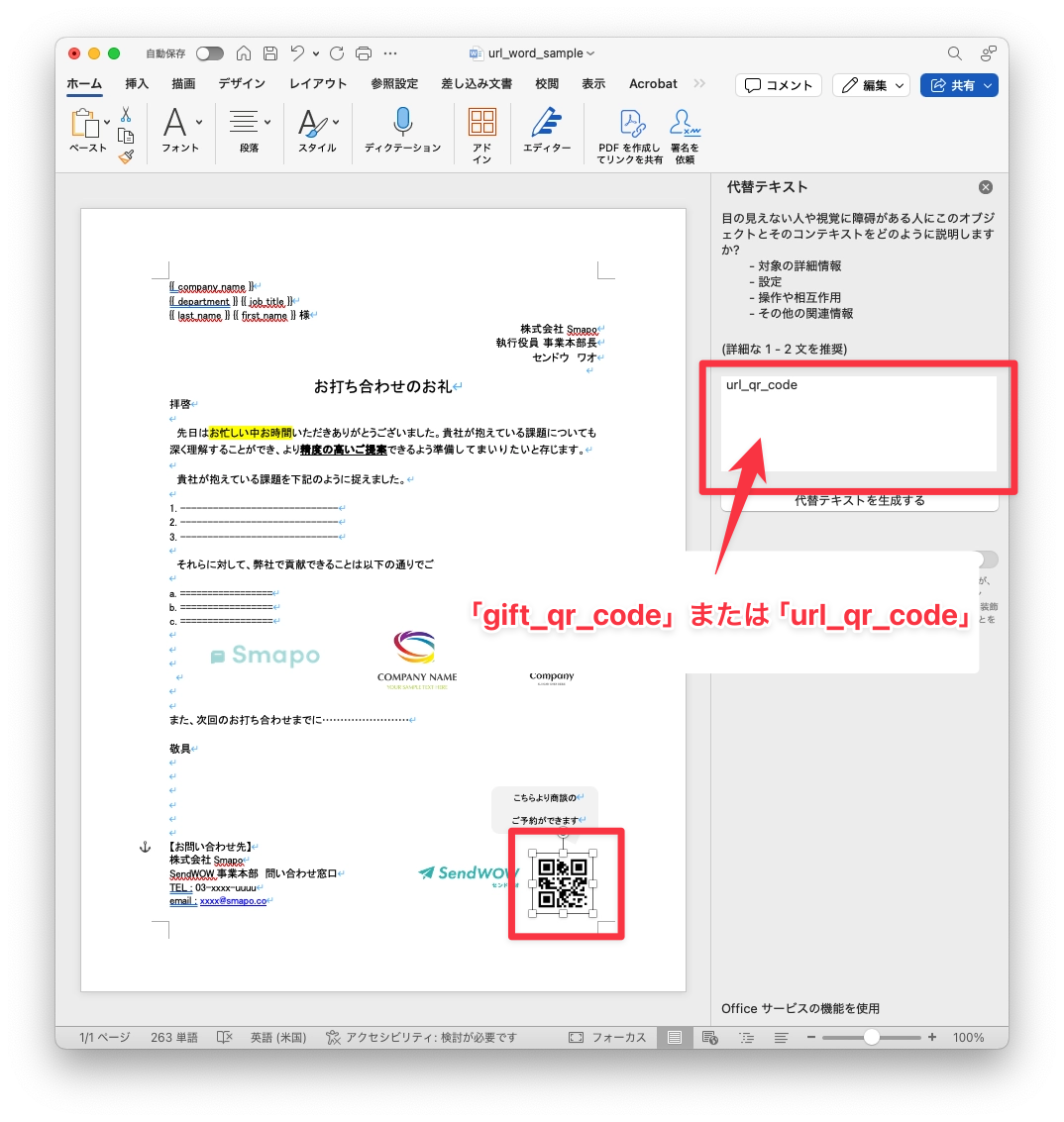The height and width of the screenshot is (1122, 1064).
Task: Click the 英語 (米国) language indicator
Action: point(278,1037)
